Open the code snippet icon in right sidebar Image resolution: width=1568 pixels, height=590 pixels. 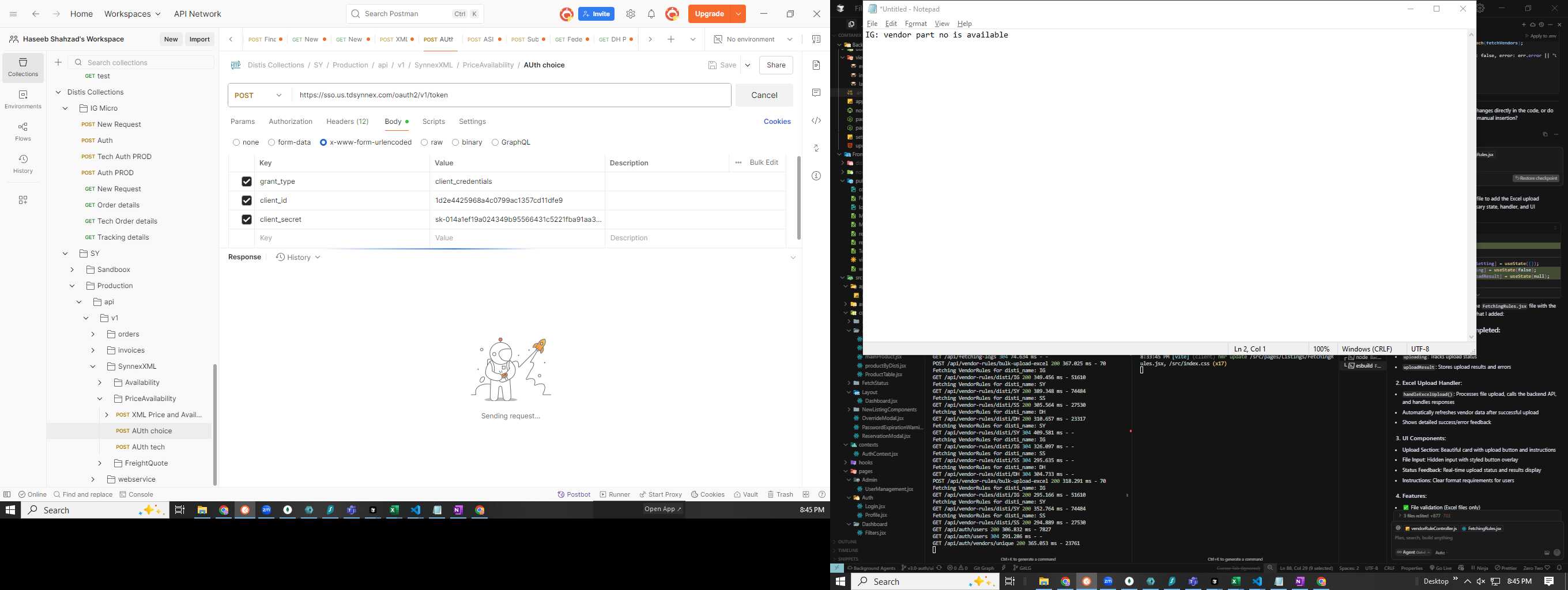tap(816, 120)
